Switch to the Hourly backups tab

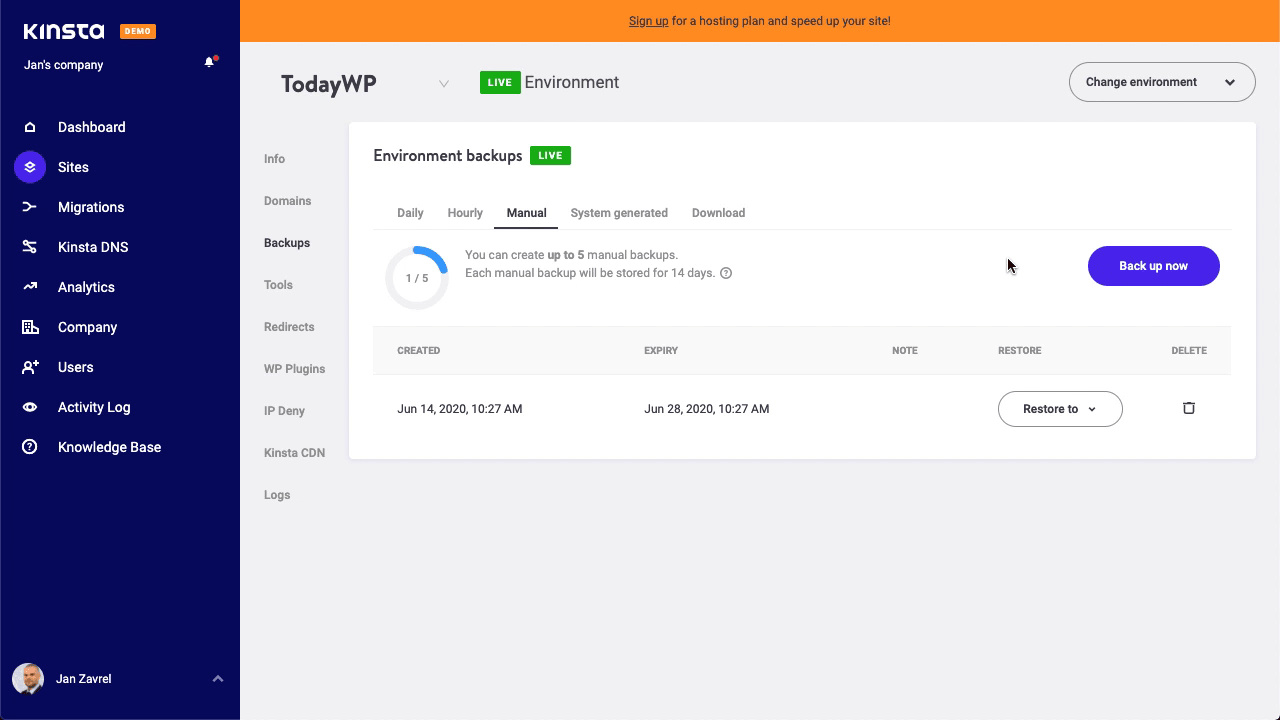point(465,213)
